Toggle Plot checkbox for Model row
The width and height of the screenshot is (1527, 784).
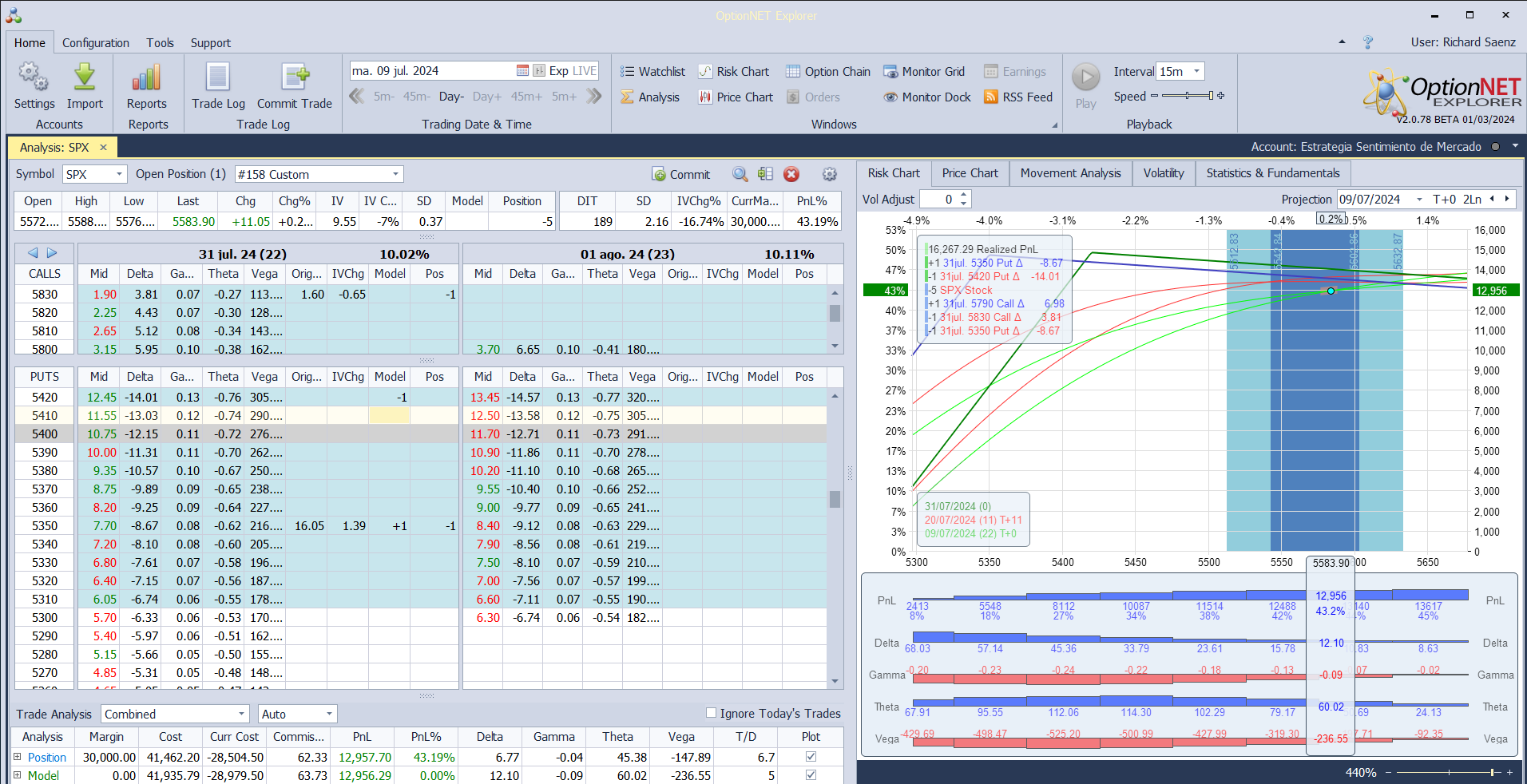tap(811, 775)
